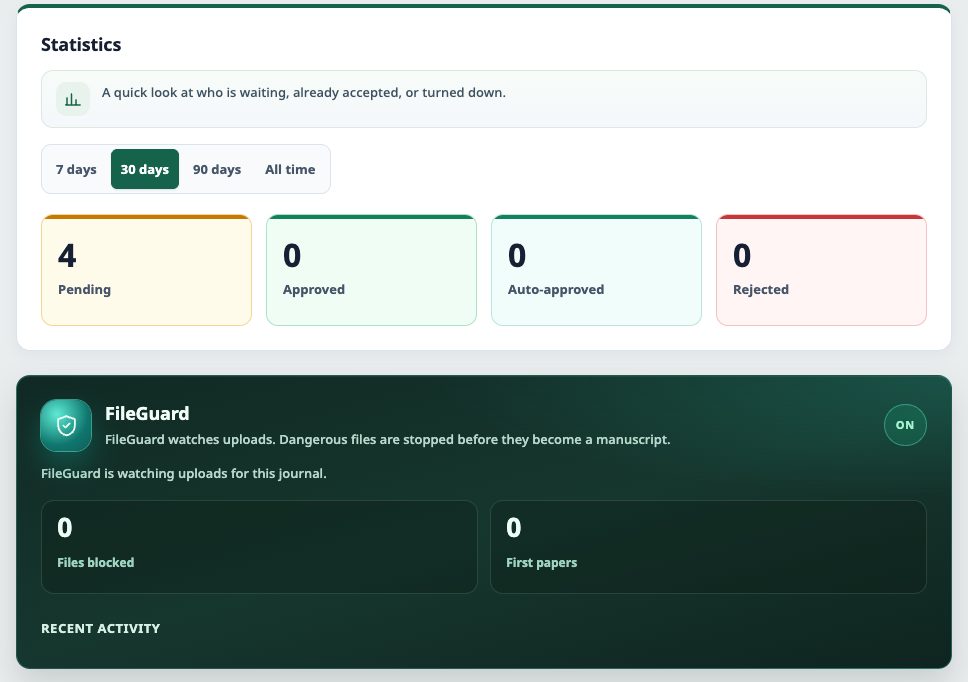Open the Approved statistics card
The height and width of the screenshot is (682, 968).
tap(371, 270)
